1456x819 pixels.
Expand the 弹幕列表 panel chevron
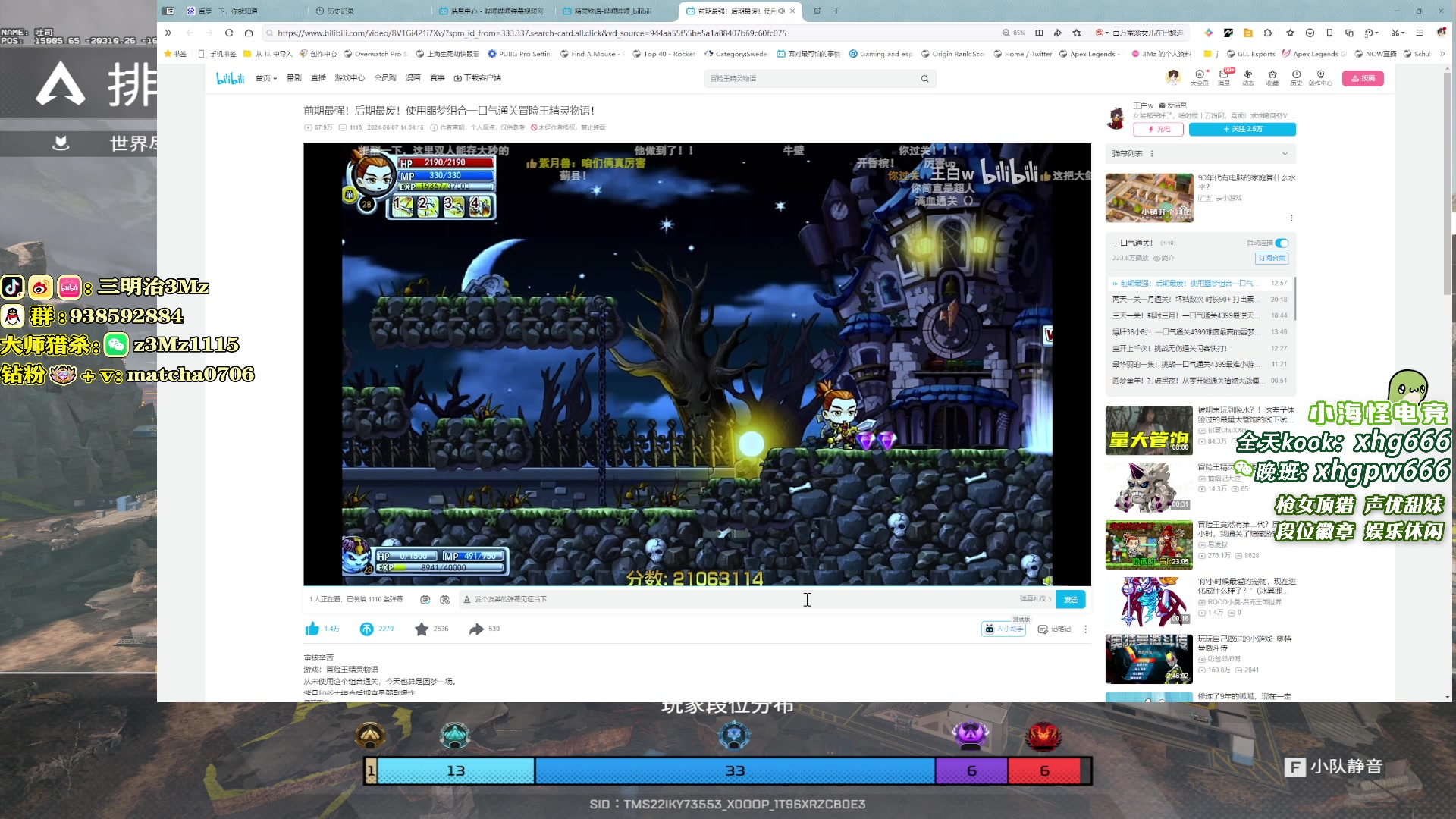(x=1285, y=154)
